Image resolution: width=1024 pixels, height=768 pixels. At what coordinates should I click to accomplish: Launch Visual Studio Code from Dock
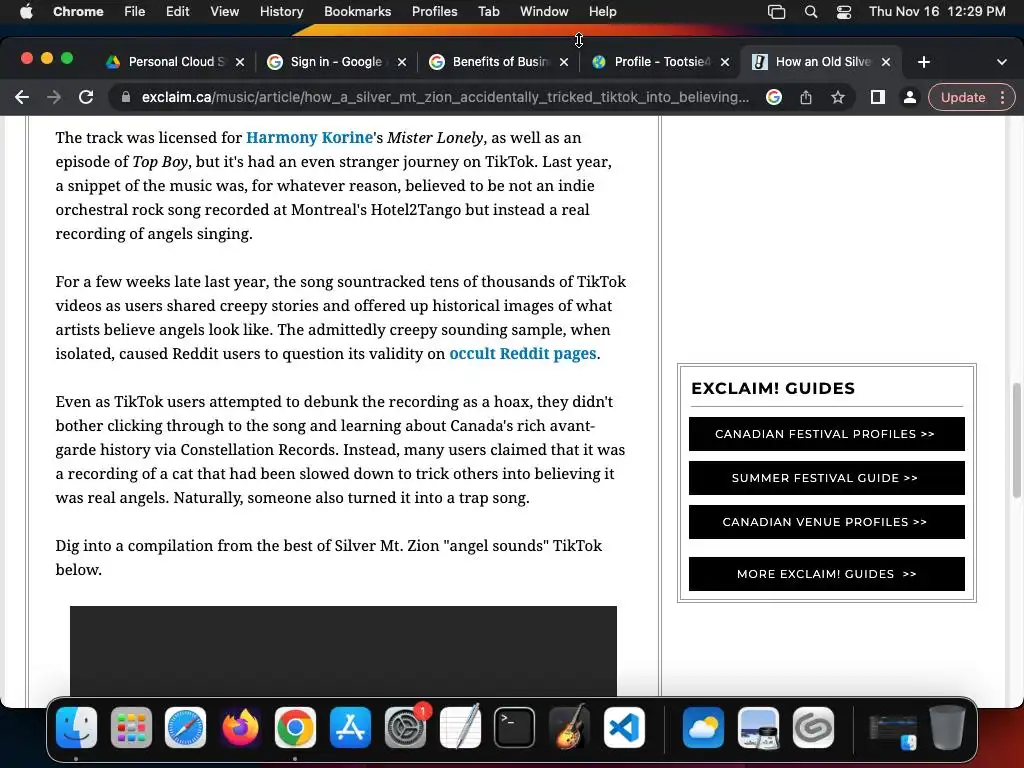pyautogui.click(x=624, y=727)
